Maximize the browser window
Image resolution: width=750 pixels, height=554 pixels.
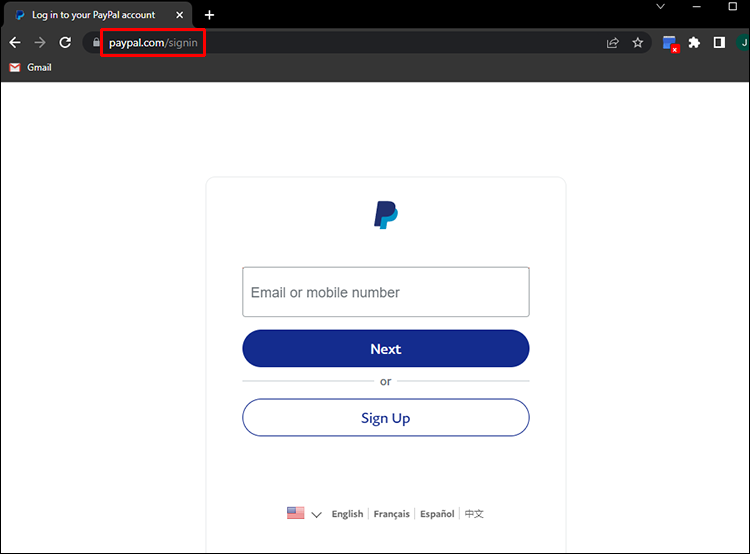pos(732,6)
